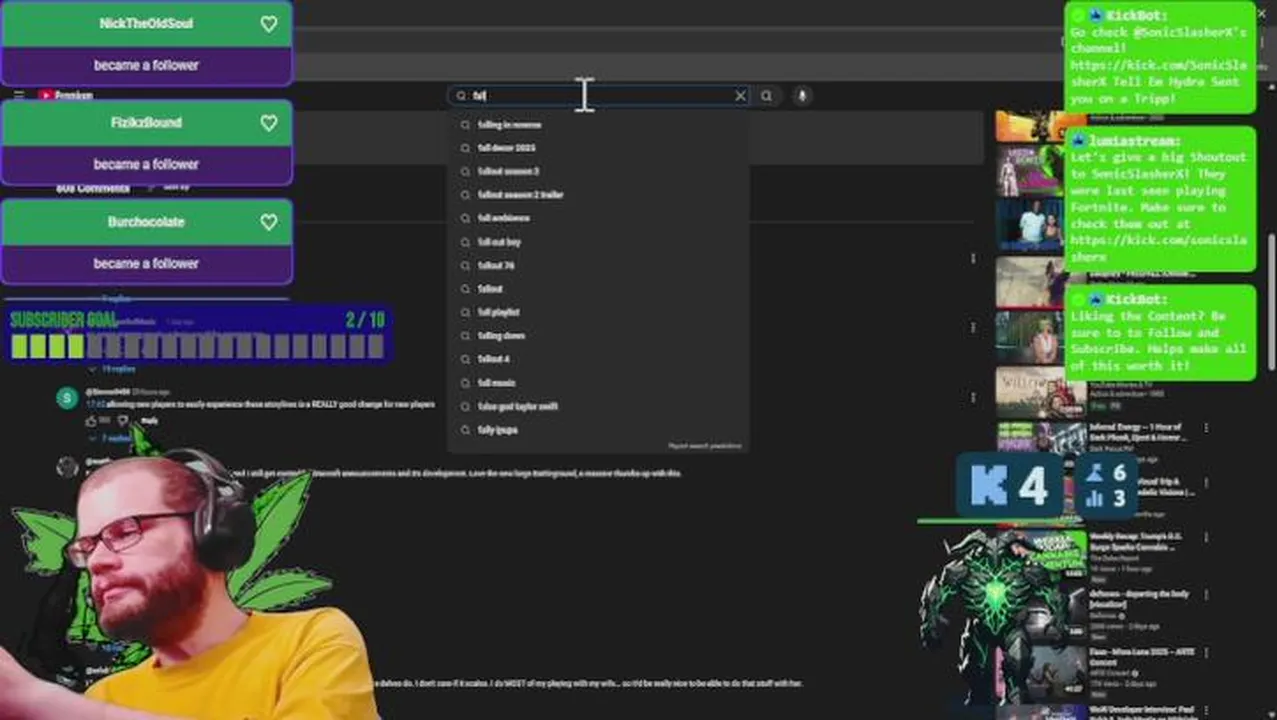This screenshot has height=720, width=1277.
Task: Select the "fall playlist" suggestion
Action: 598,312
